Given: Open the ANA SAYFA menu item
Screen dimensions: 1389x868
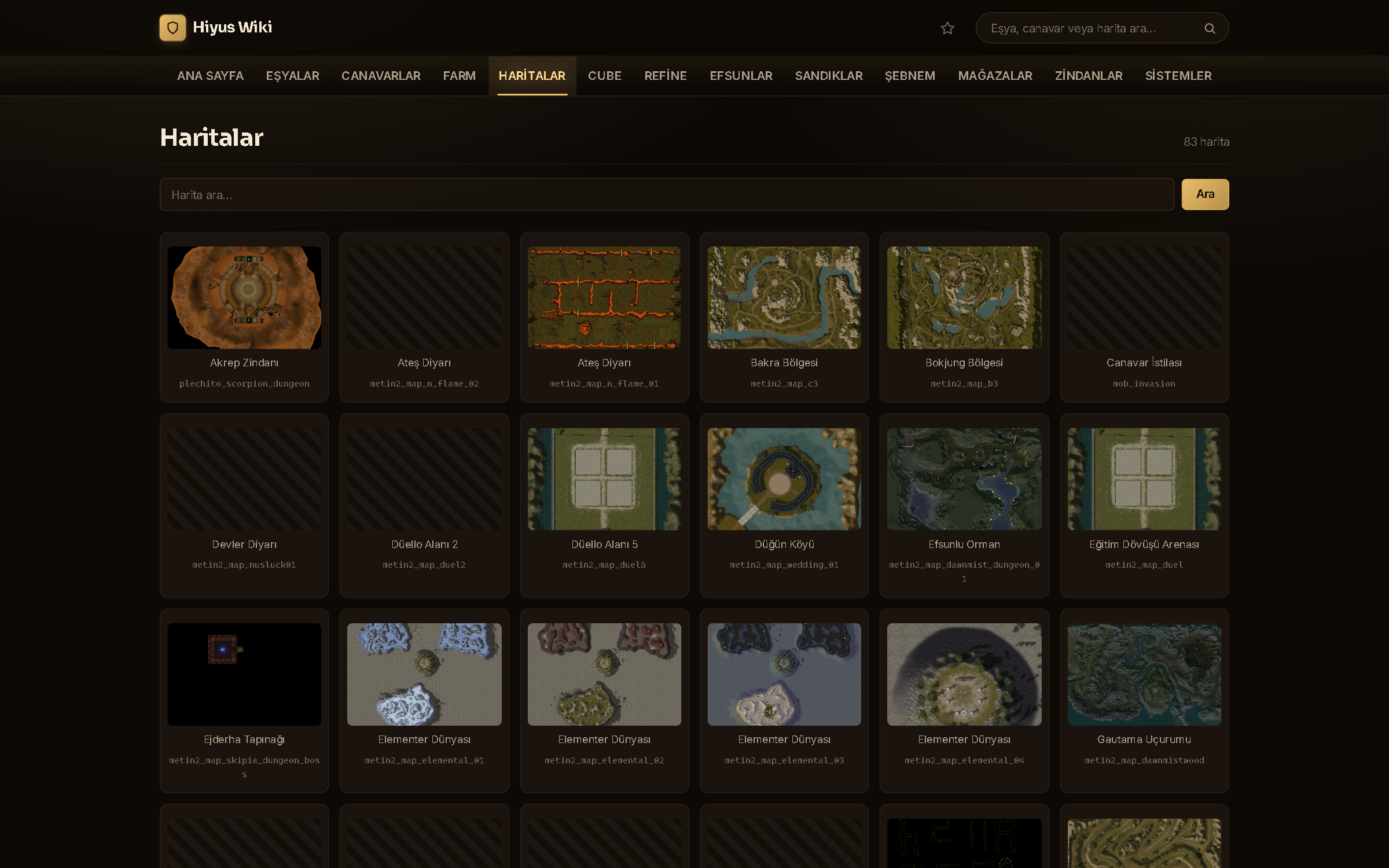Looking at the screenshot, I should click(x=210, y=76).
